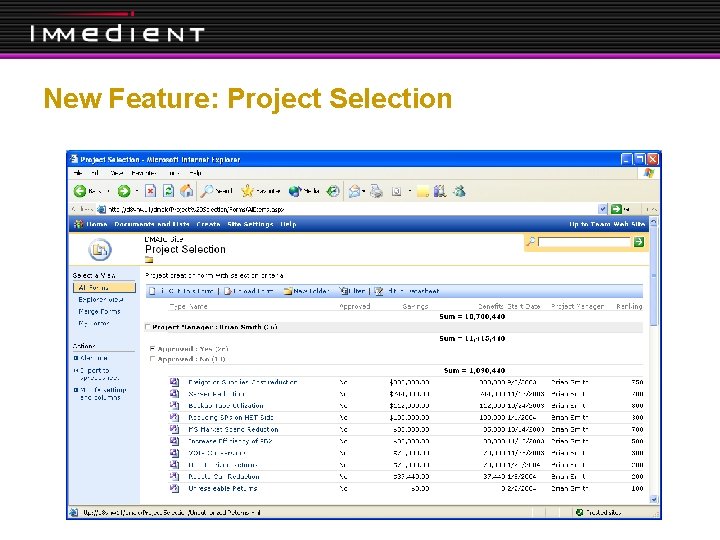Click the page scrollbar up arrow
Screen dimensions: 720x540
coord(653,222)
